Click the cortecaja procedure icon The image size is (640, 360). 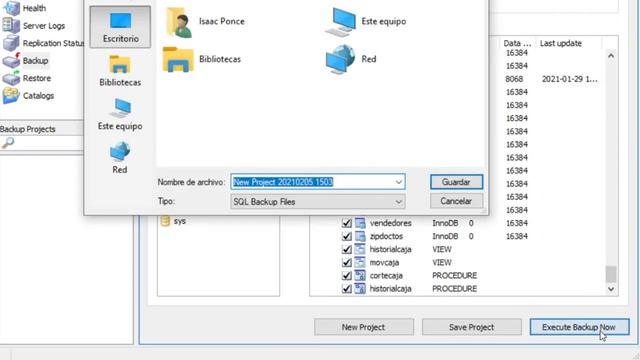pos(360,275)
